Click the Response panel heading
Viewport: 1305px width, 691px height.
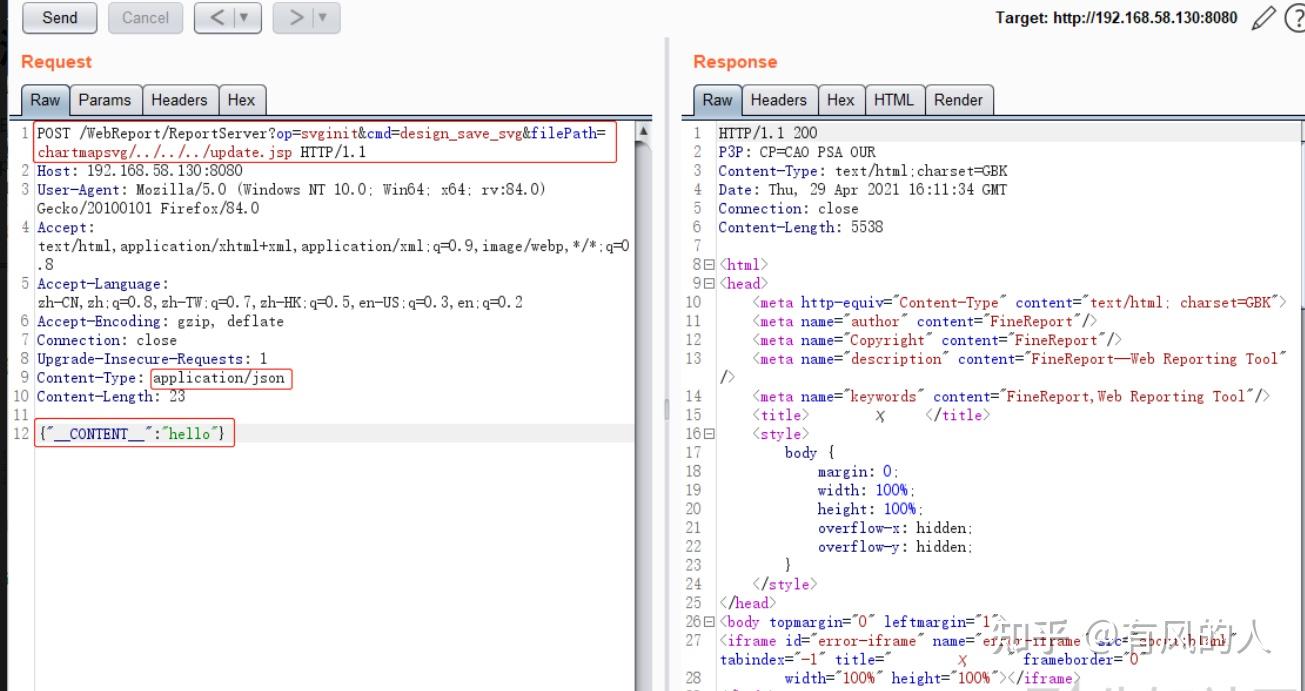[x=735, y=62]
